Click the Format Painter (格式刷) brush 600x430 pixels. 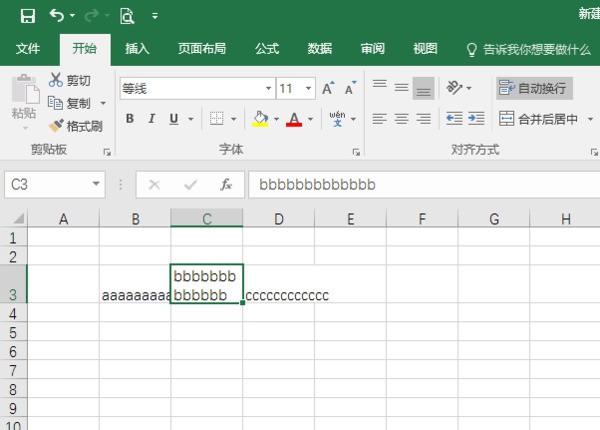(57, 126)
